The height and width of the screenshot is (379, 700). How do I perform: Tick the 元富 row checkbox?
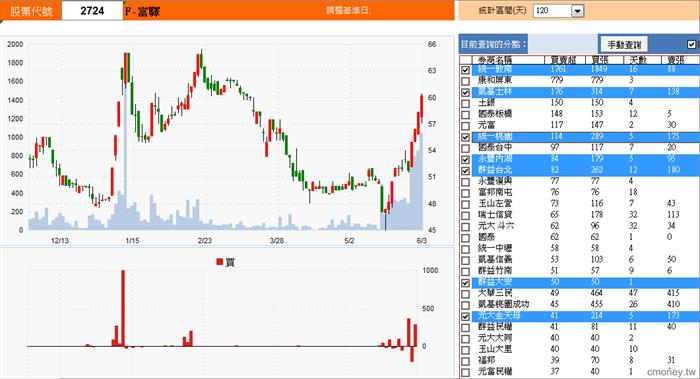pyautogui.click(x=465, y=126)
